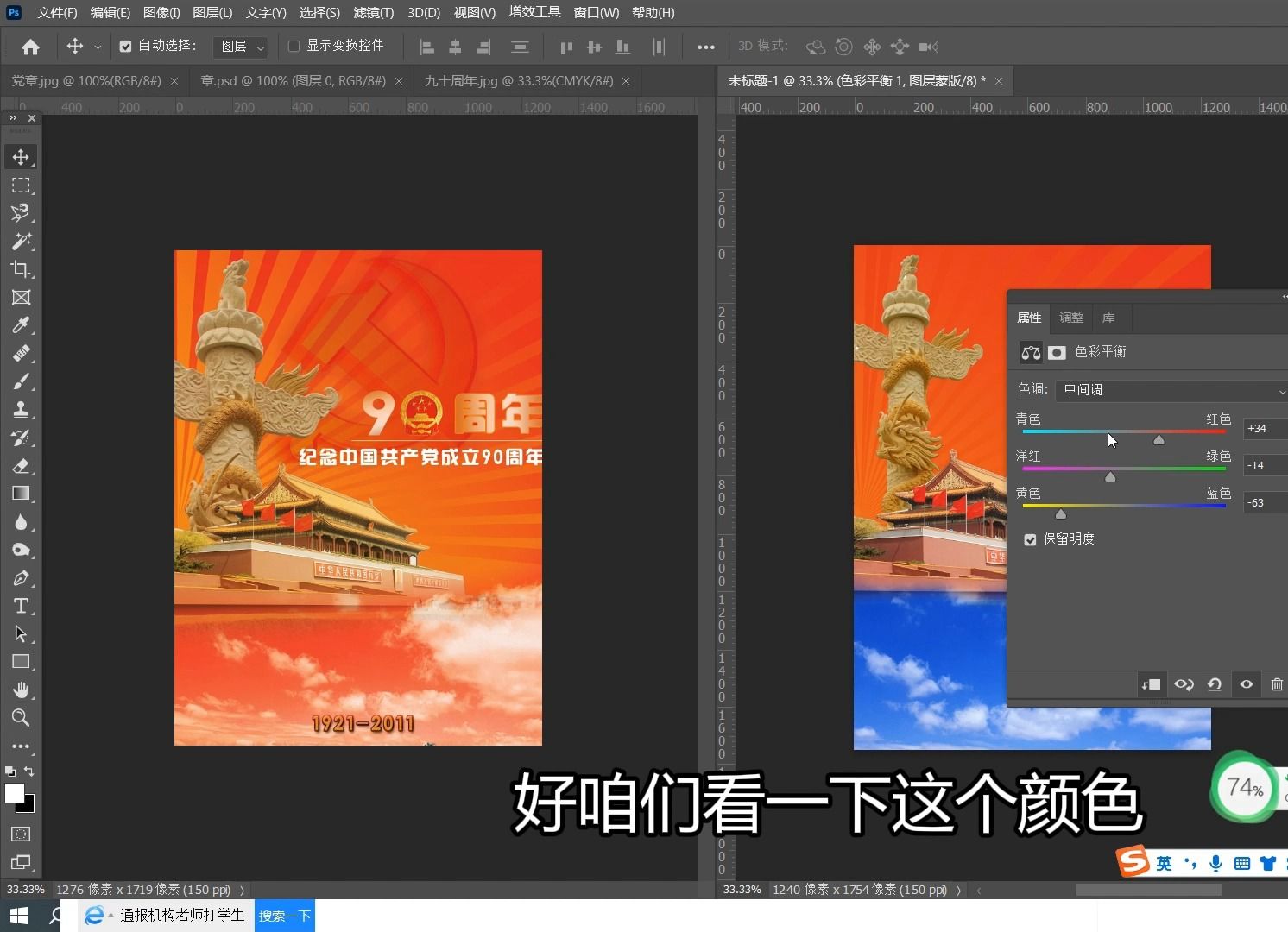Enable the 自动选择 checkbox
This screenshot has height=932, width=1288.
click(126, 46)
